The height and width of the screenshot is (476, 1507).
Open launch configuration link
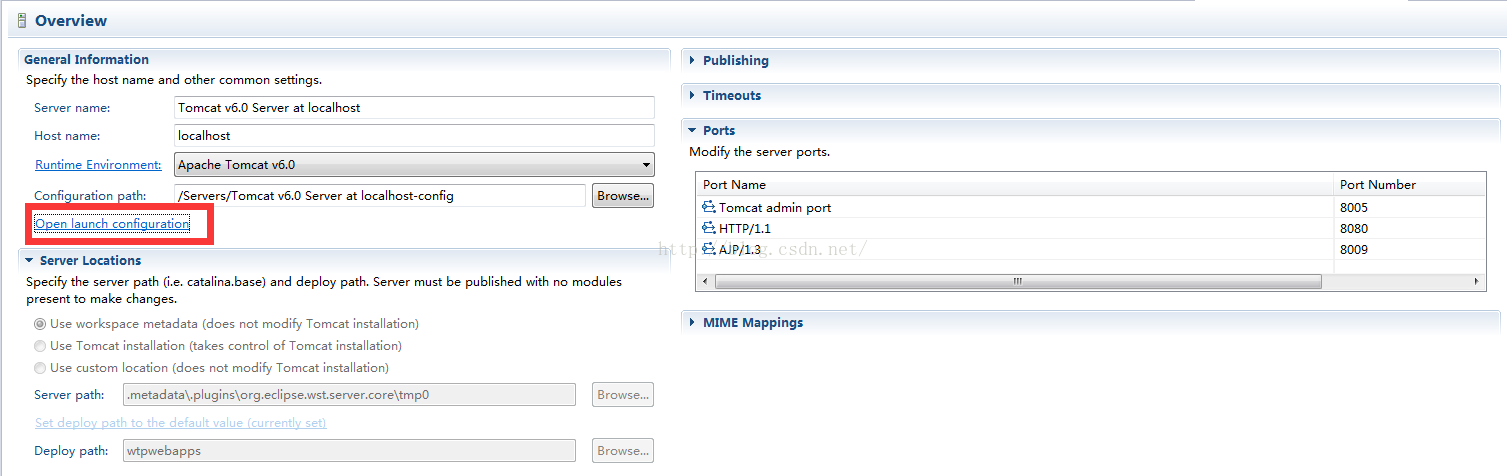click(x=112, y=224)
